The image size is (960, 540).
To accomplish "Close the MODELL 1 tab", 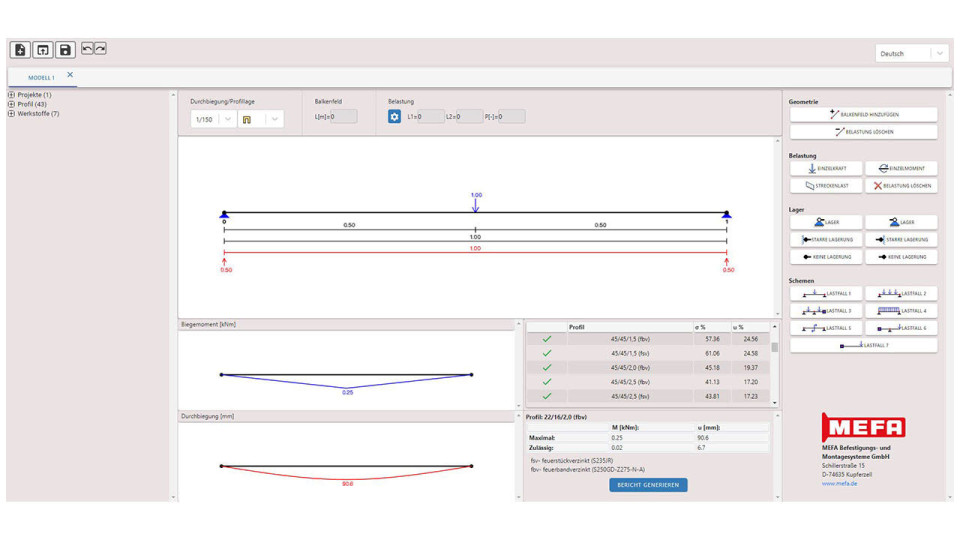I will coord(70,75).
